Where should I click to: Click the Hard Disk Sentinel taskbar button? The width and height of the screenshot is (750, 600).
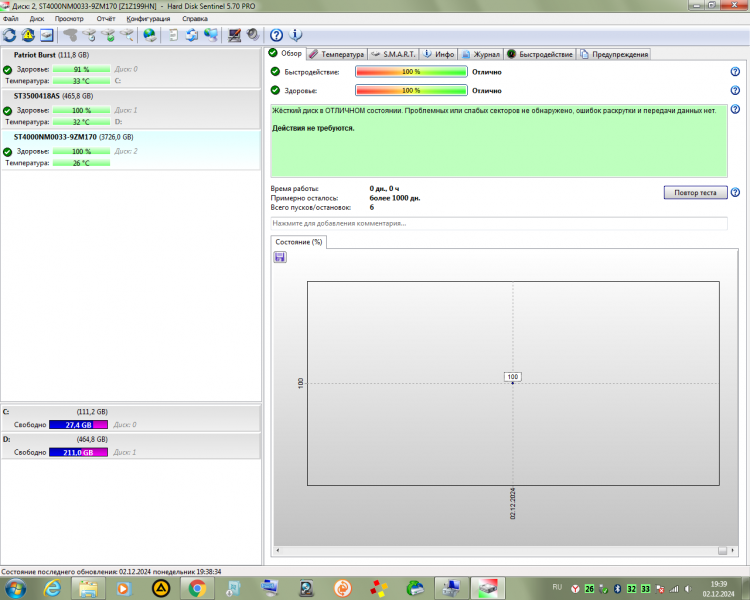pyautogui.click(x=488, y=589)
